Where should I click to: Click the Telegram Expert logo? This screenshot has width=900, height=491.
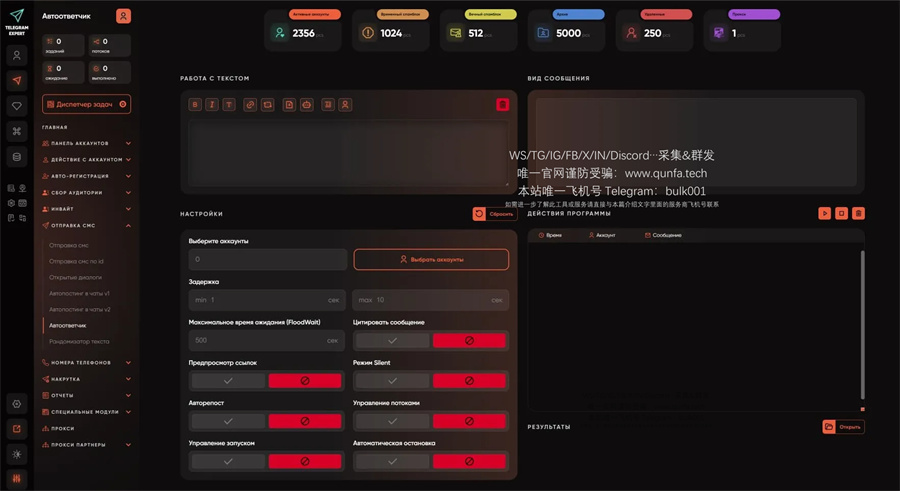(17, 22)
